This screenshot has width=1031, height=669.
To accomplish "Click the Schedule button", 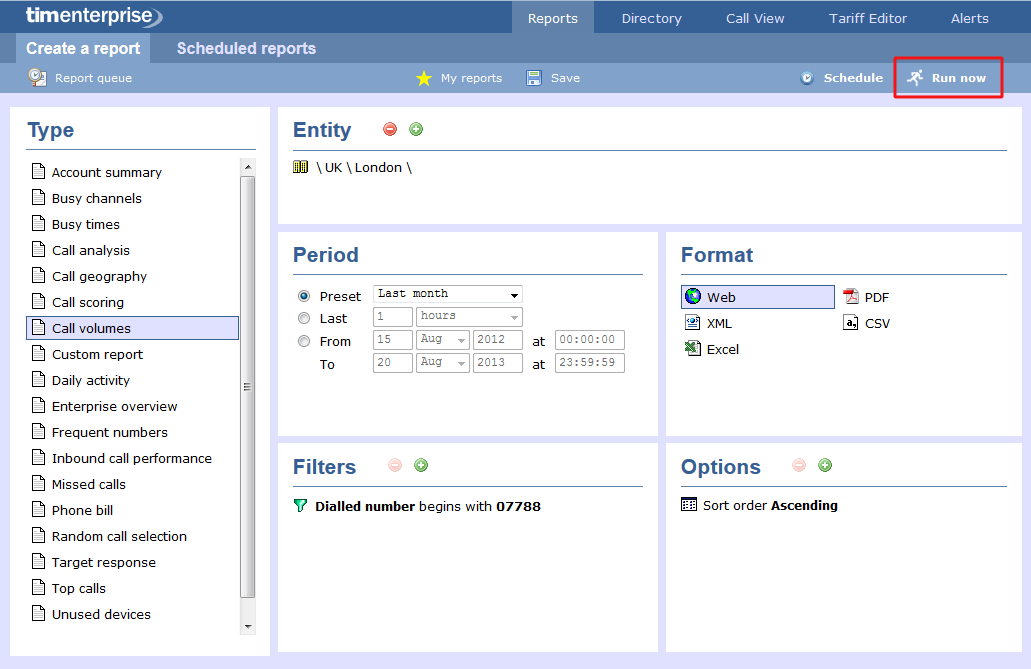I will [x=841, y=78].
